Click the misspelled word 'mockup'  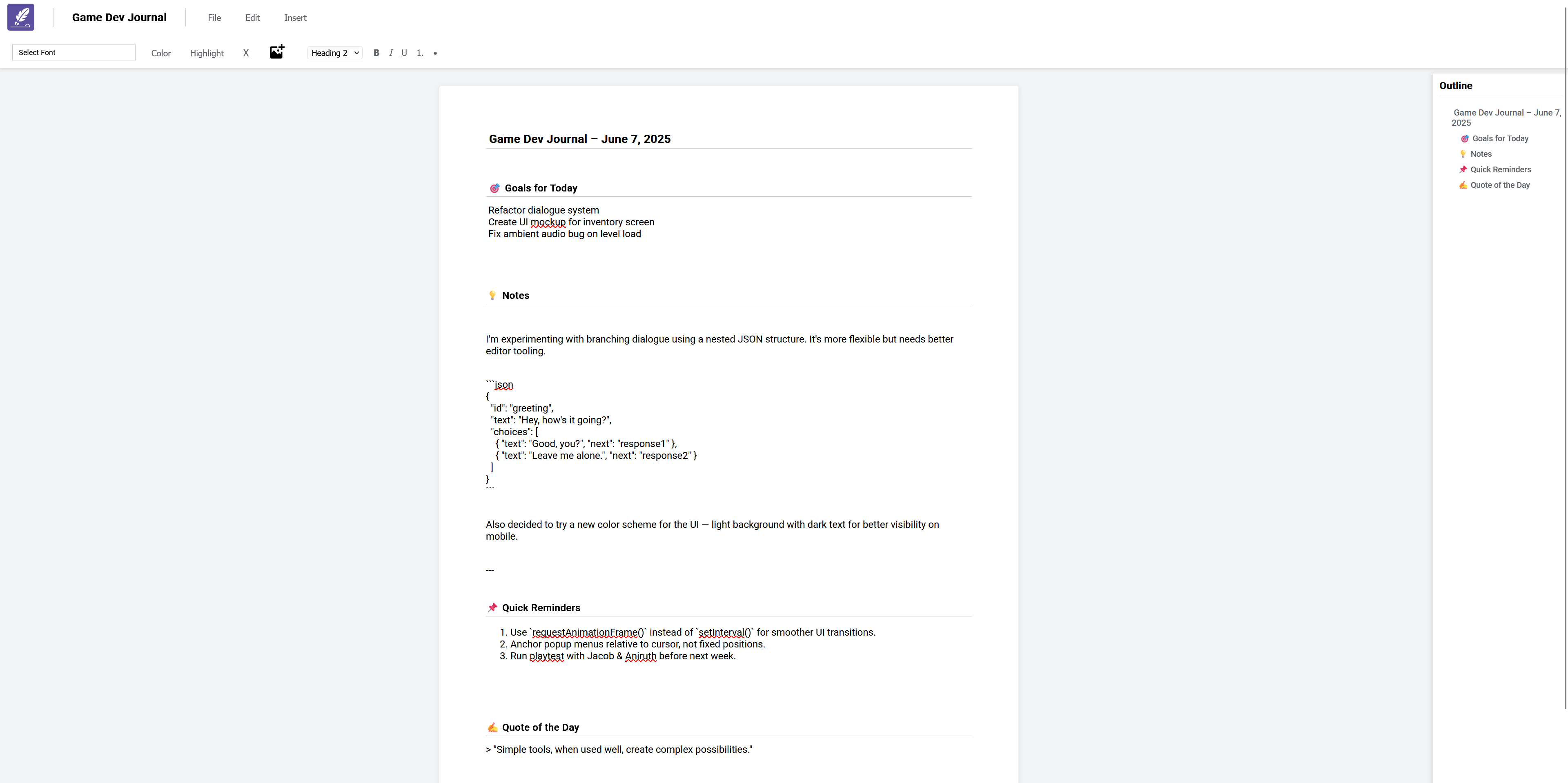548,222
